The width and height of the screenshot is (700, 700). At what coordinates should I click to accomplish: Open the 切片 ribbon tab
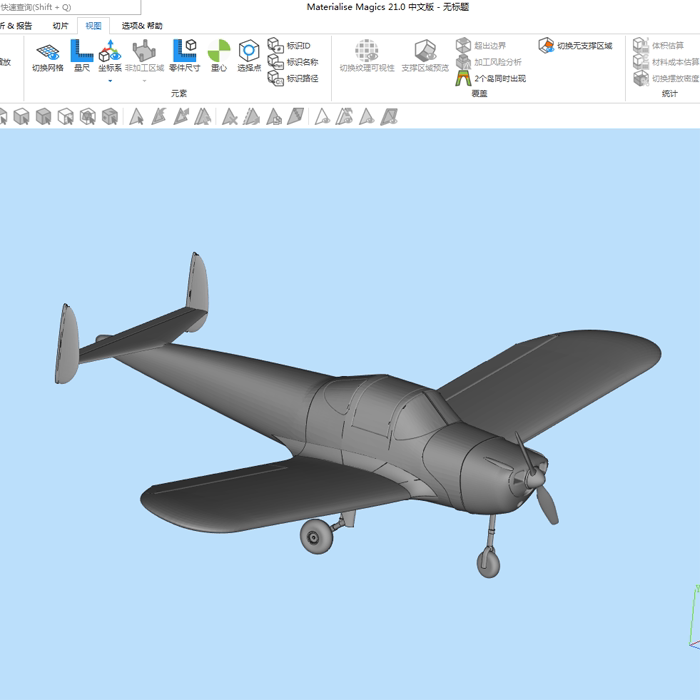click(x=60, y=26)
